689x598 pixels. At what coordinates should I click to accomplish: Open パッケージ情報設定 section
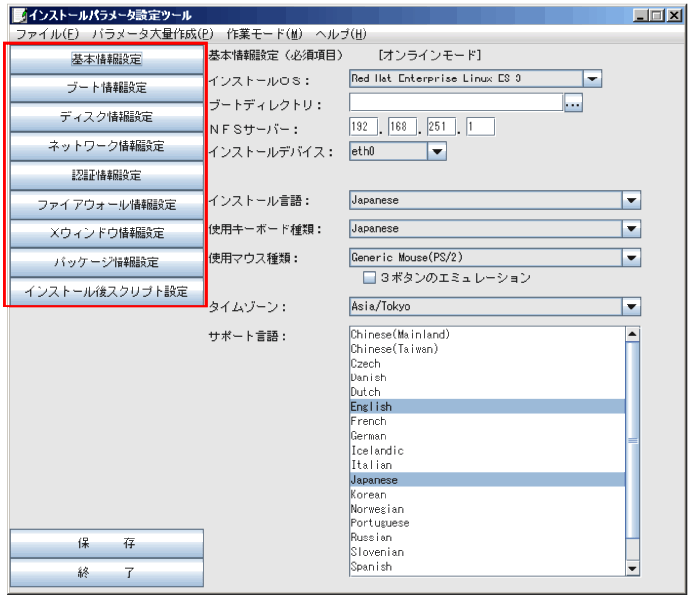tap(106, 262)
